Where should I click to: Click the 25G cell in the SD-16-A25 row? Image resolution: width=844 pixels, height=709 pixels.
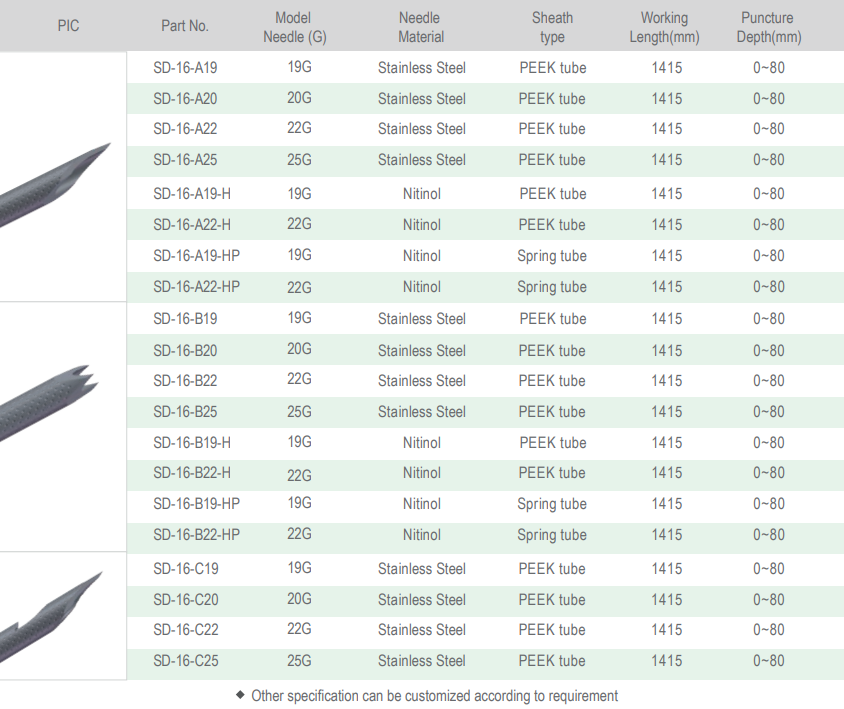pyautogui.click(x=299, y=160)
